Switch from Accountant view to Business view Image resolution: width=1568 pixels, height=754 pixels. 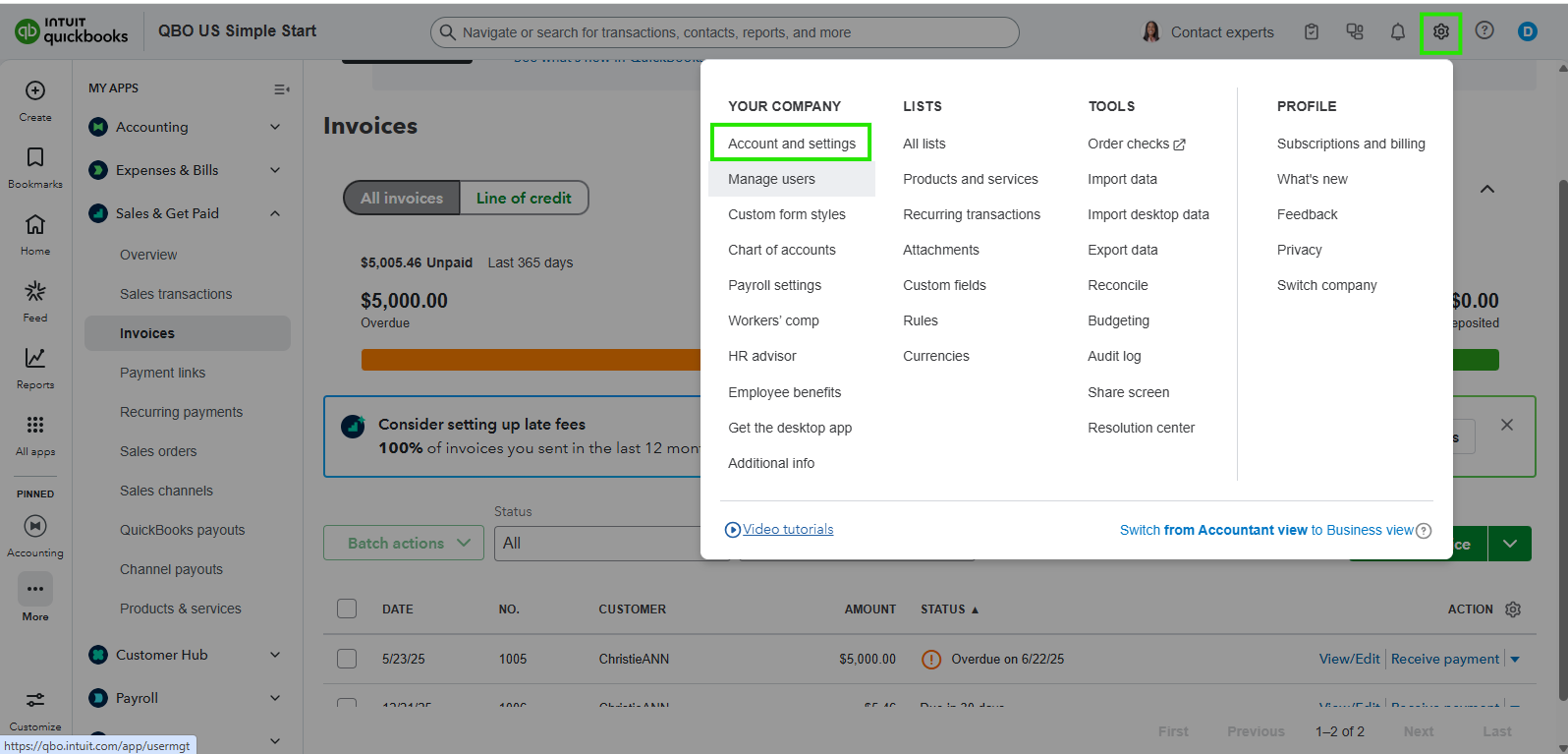pos(1266,530)
